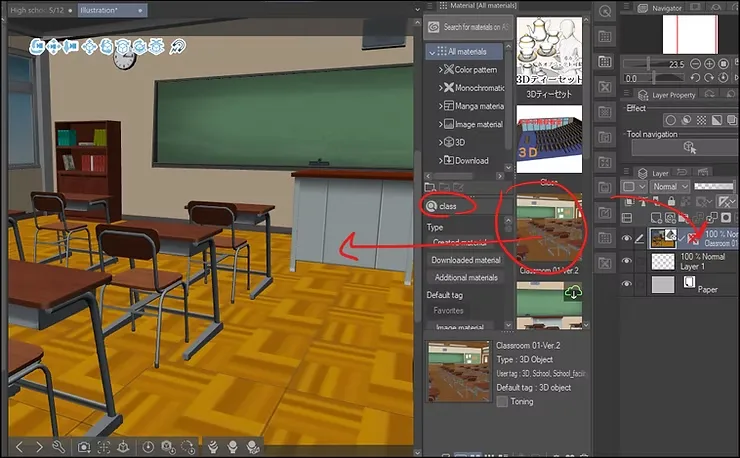Image resolution: width=740 pixels, height=458 pixels.
Task: Select the Navigator palette tab
Action: (x=660, y=8)
